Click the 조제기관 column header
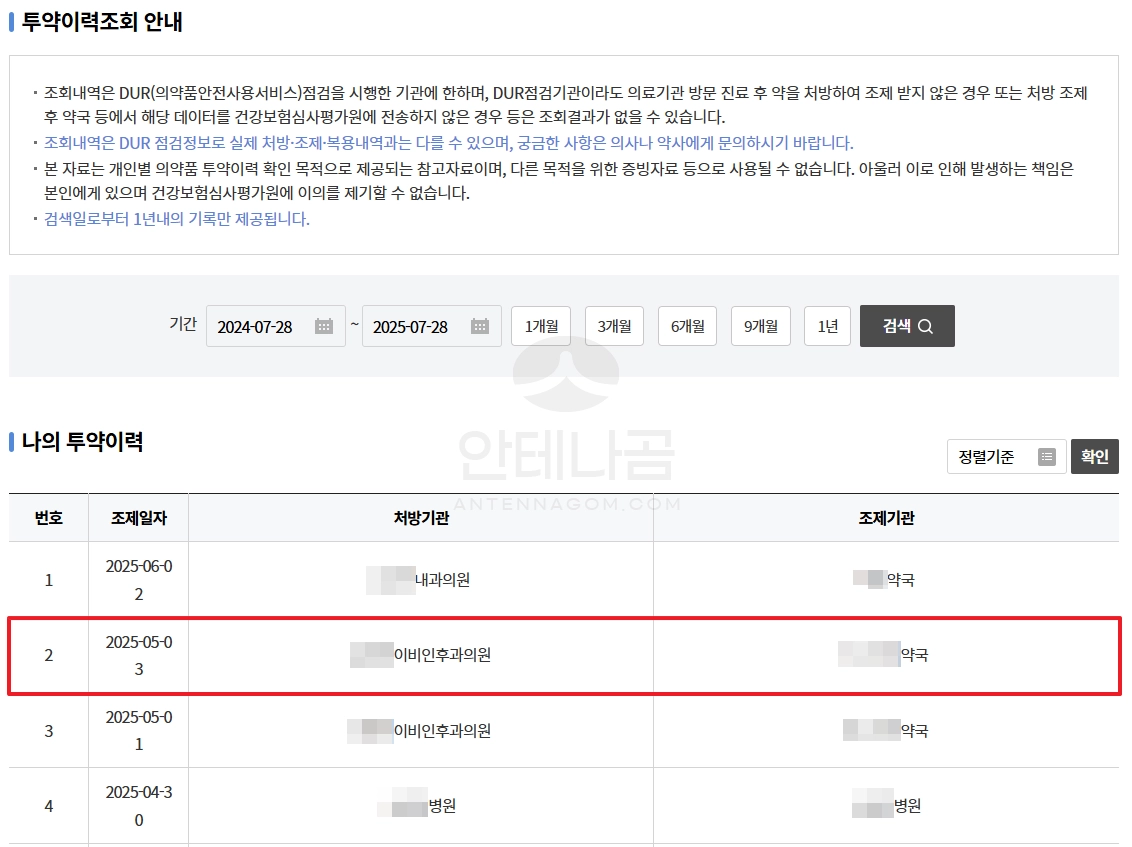1132x847 pixels. click(886, 518)
